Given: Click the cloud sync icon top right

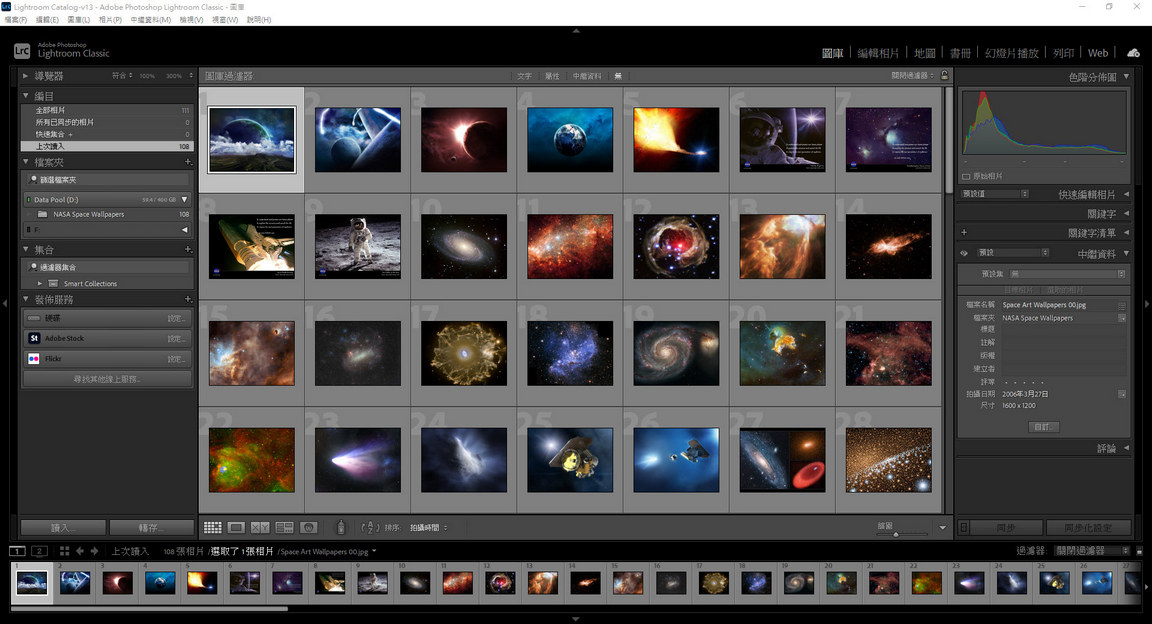Looking at the screenshot, I should (1132, 51).
